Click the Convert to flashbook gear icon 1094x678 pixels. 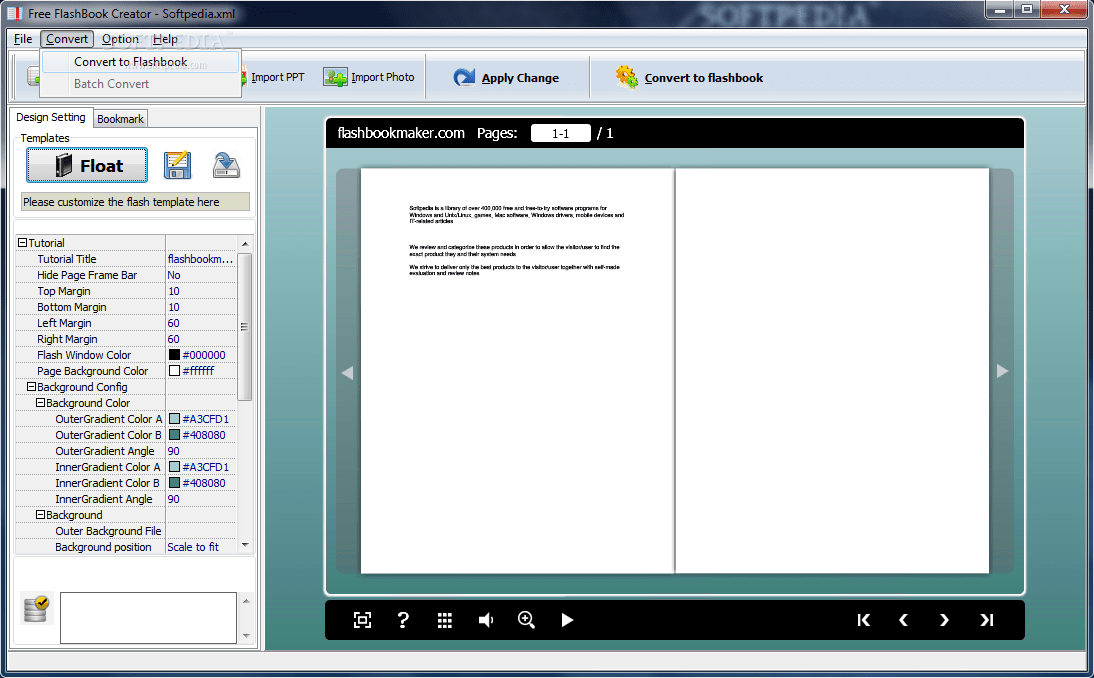click(x=626, y=77)
